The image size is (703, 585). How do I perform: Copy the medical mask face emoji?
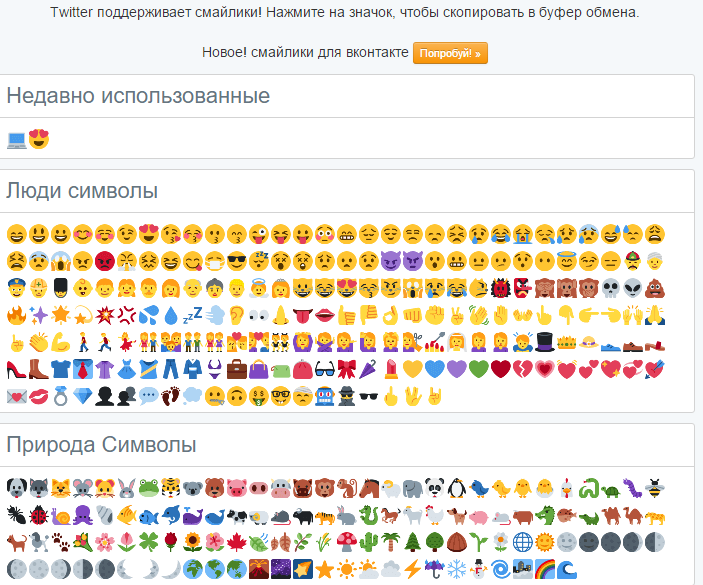coord(214,261)
